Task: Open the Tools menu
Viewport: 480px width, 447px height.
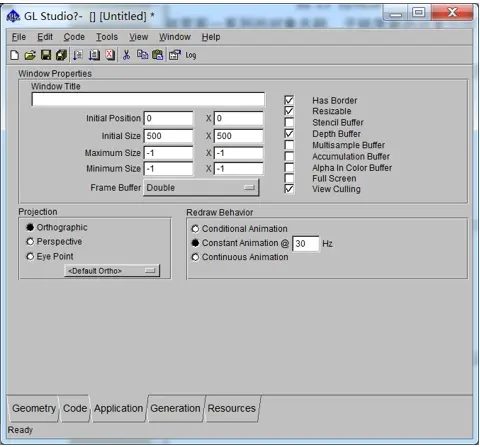Action: [107, 37]
